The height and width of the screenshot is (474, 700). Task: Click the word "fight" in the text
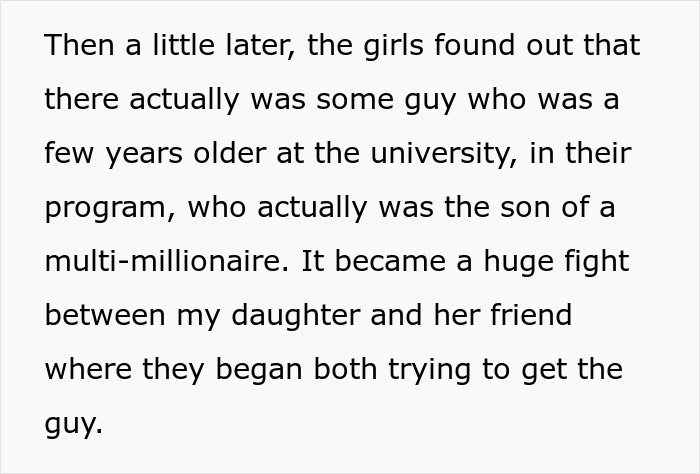coord(595,262)
